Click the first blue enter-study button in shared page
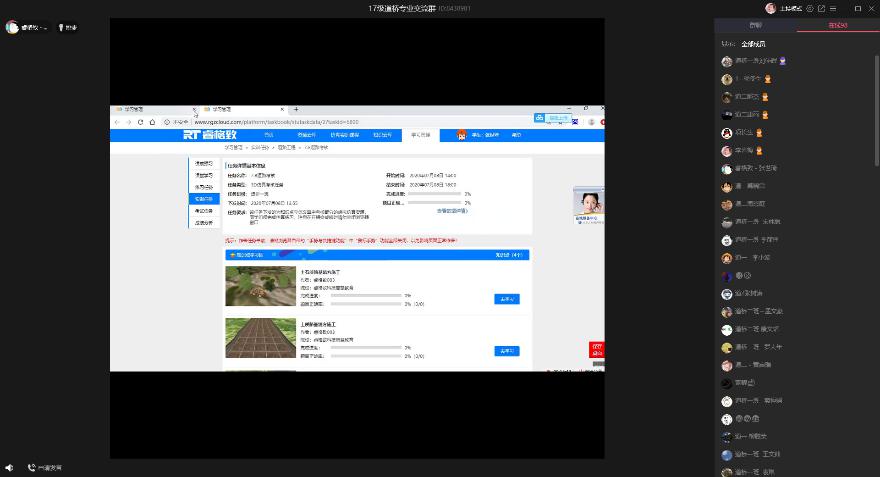The width and height of the screenshot is (880, 477). click(x=506, y=299)
